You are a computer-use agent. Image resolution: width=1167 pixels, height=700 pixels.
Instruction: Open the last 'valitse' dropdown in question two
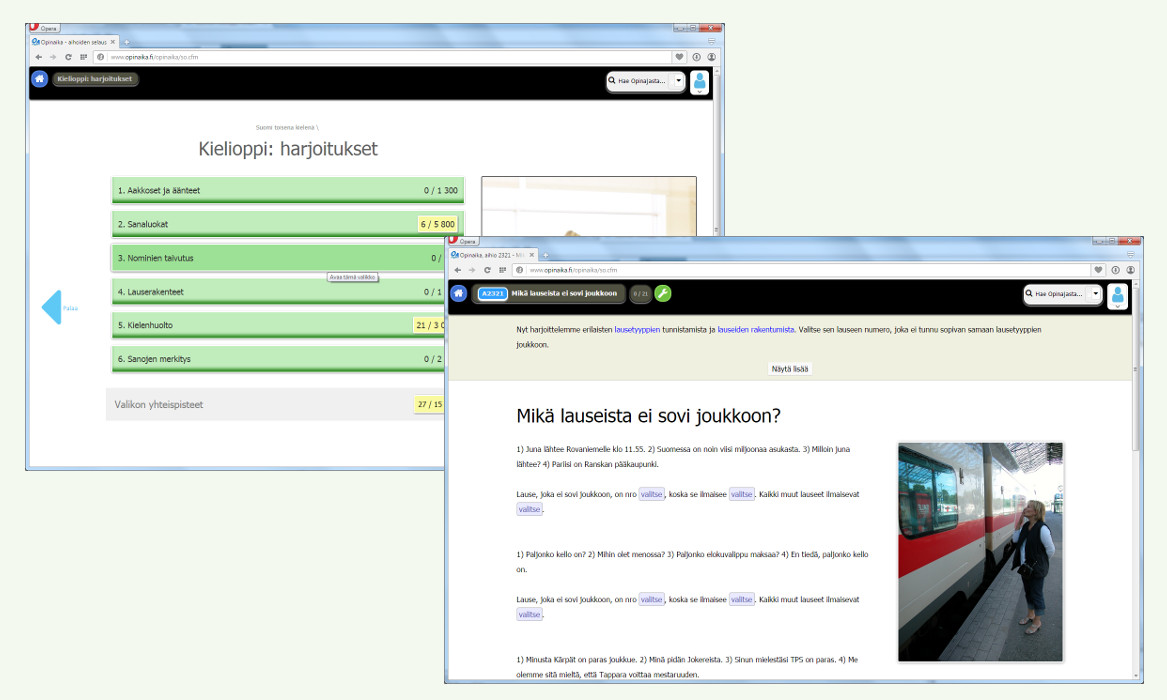529,614
